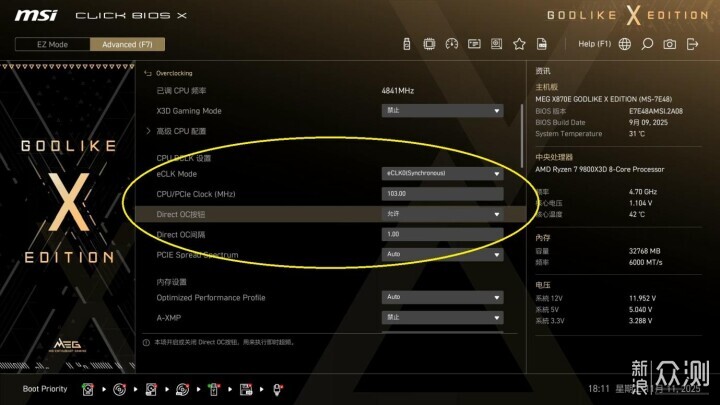
Task: Click CPU frequency value 4.70 GHz
Action: click(x=642, y=192)
